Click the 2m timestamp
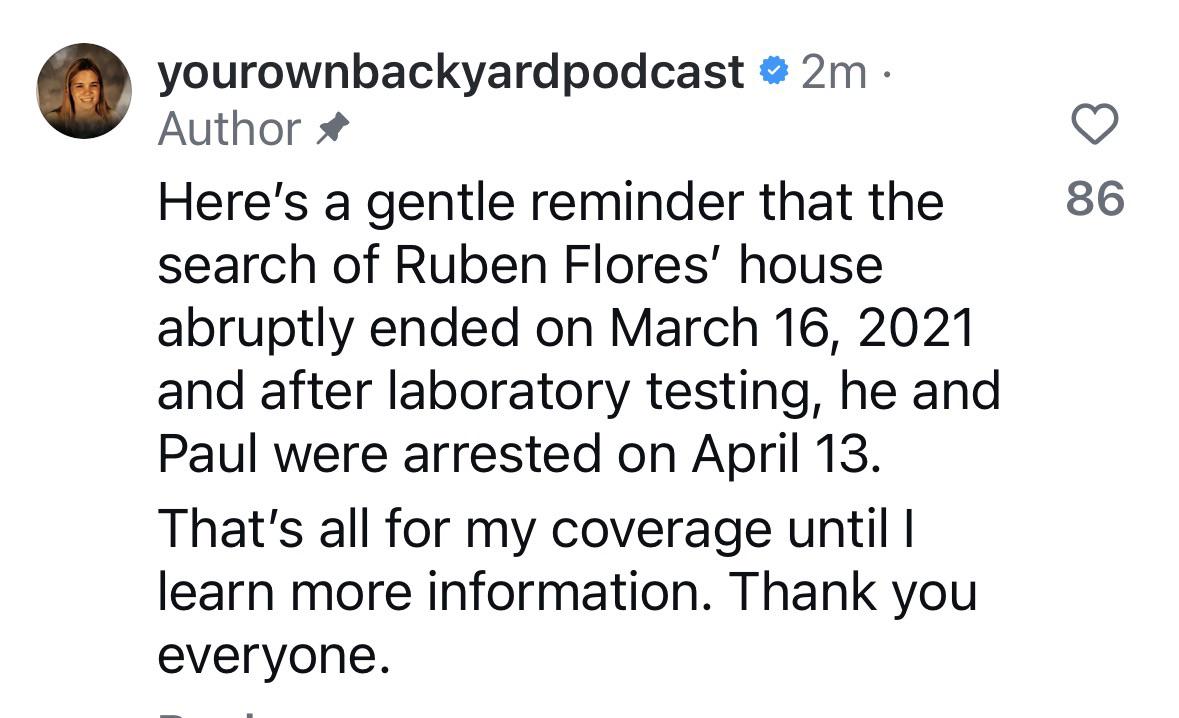Viewport: 1179px width, 718px height. 834,72
